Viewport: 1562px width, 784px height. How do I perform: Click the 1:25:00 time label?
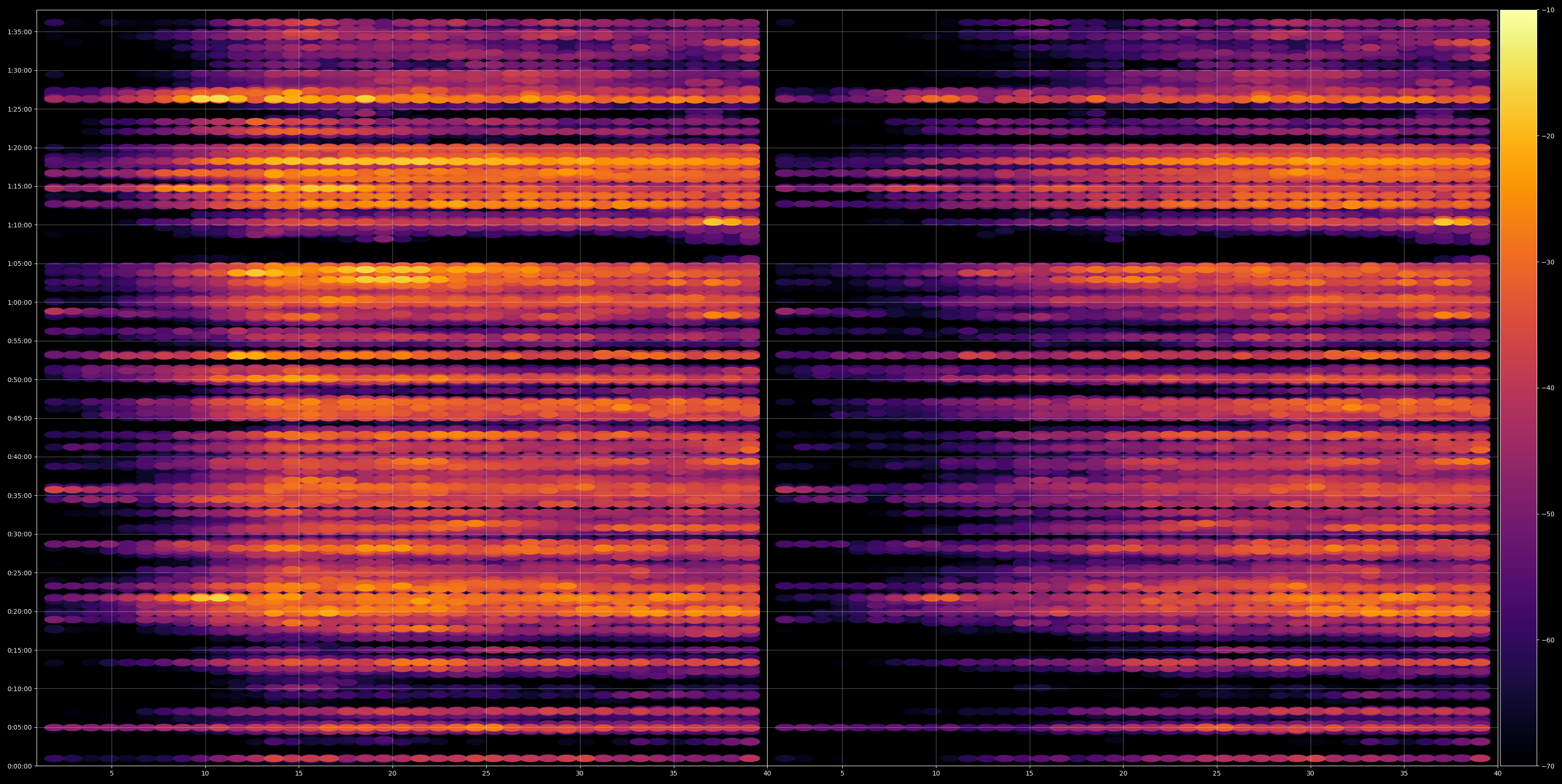pyautogui.click(x=19, y=109)
